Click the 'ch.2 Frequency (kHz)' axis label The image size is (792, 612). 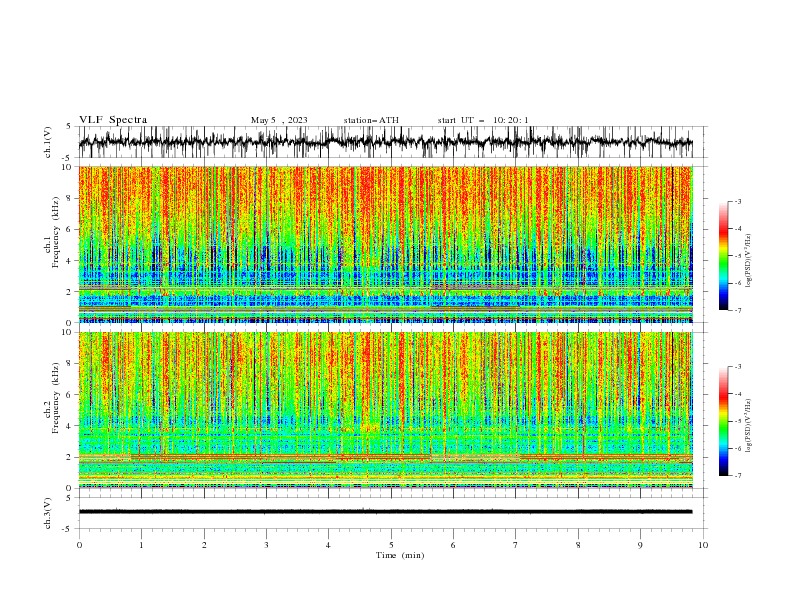tap(51, 397)
